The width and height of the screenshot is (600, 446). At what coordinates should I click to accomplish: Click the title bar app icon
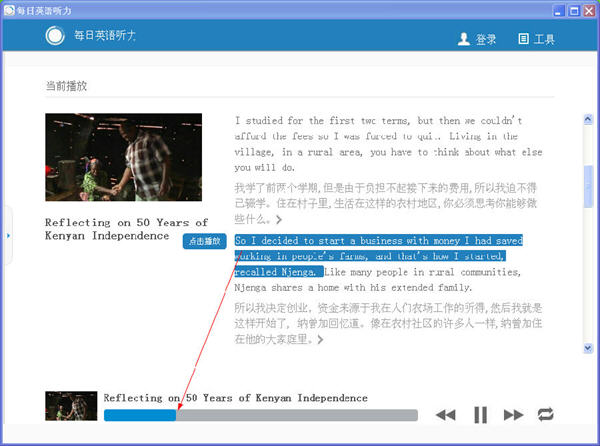click(9, 10)
